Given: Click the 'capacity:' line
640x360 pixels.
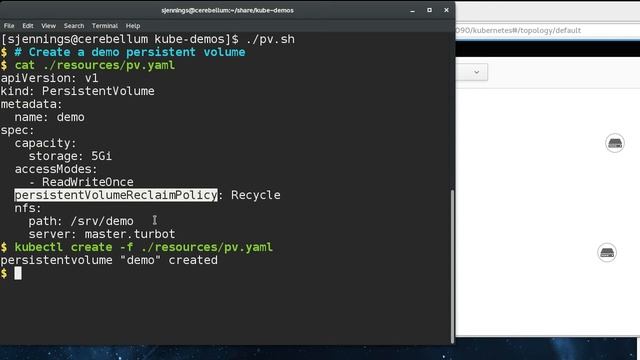Looking at the screenshot, I should point(45,143).
